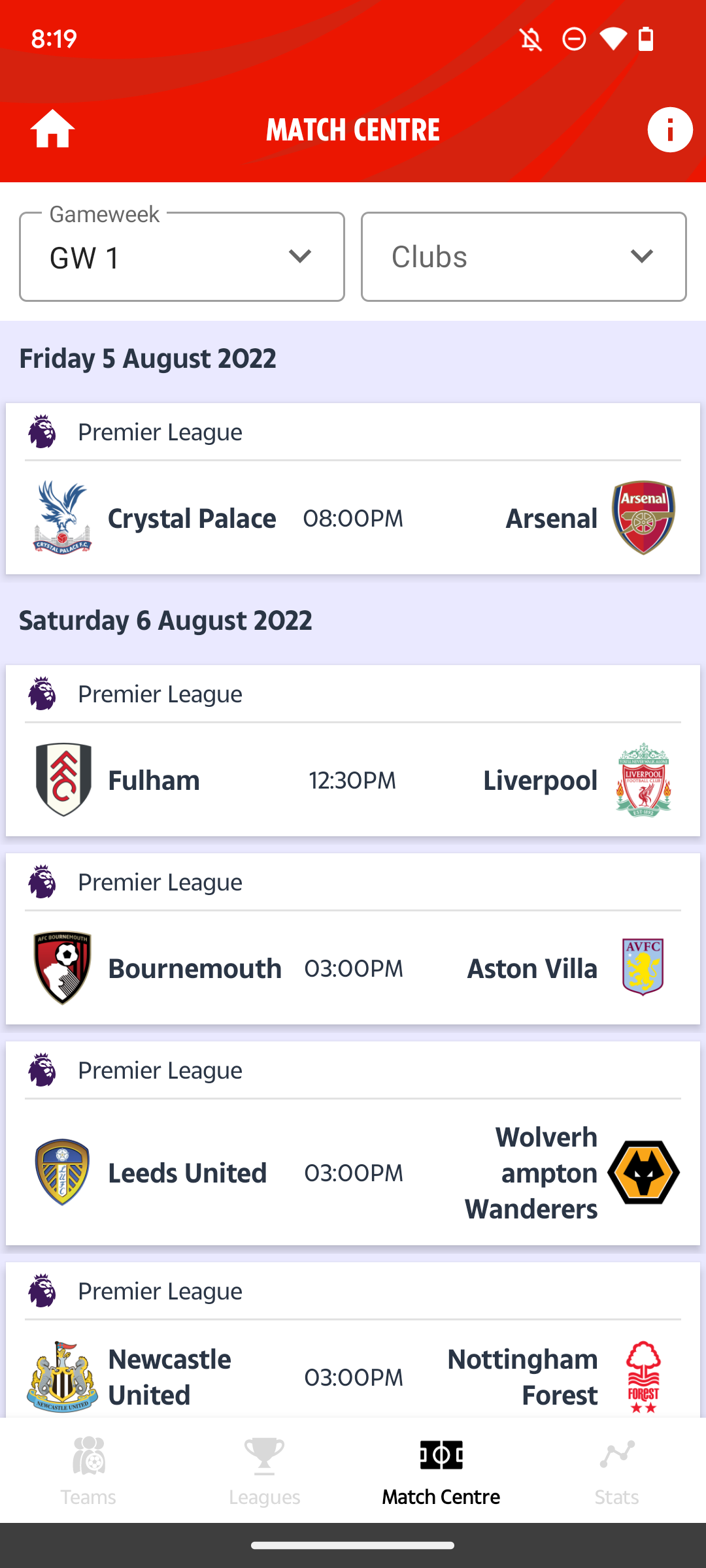Expand the Gameweek GW 1 dropdown
The height and width of the screenshot is (1568, 706).
pyautogui.click(x=182, y=257)
